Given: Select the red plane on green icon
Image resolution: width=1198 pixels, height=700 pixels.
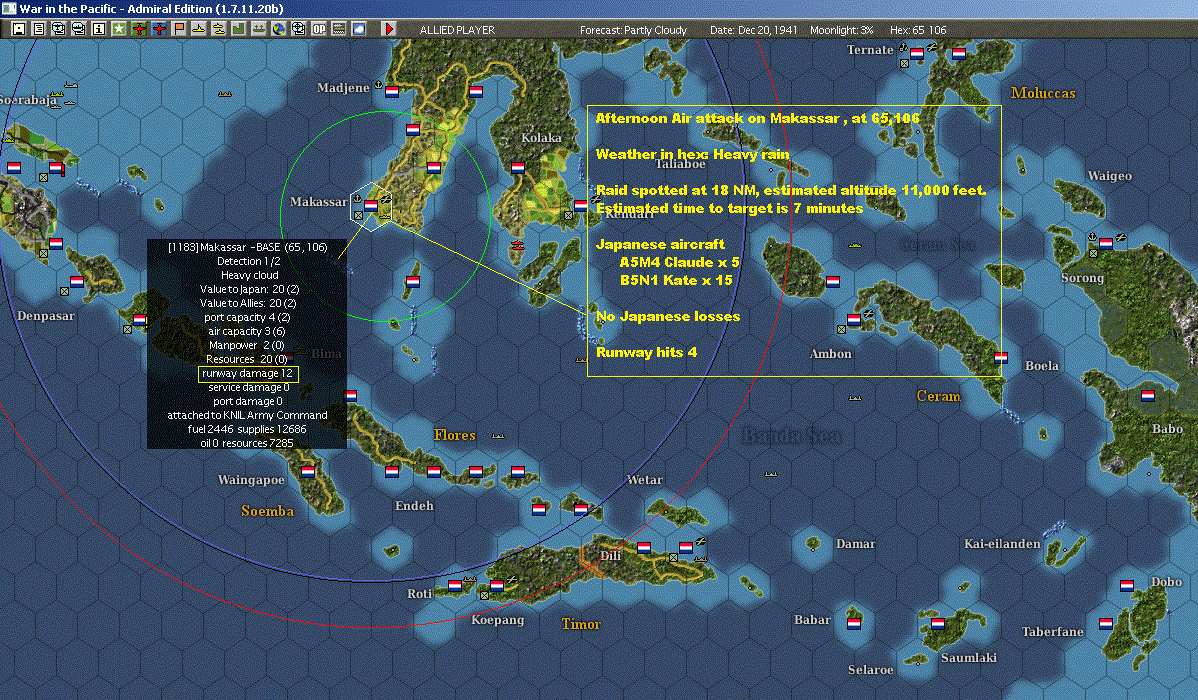Looking at the screenshot, I should click(139, 29).
